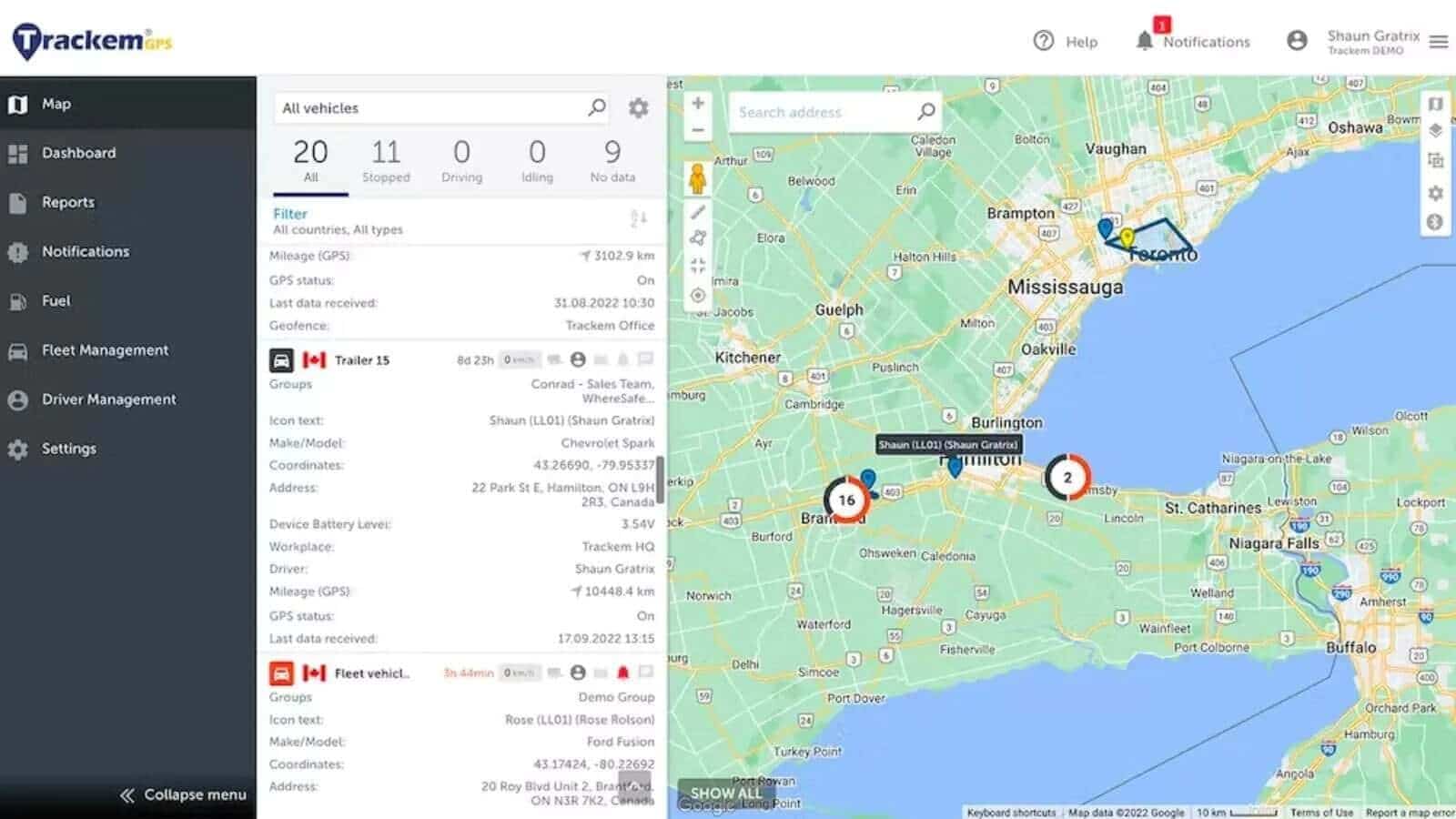This screenshot has height=819, width=1456.
Task: Expand the Trailer 15 vehicle row
Action: pos(461,360)
